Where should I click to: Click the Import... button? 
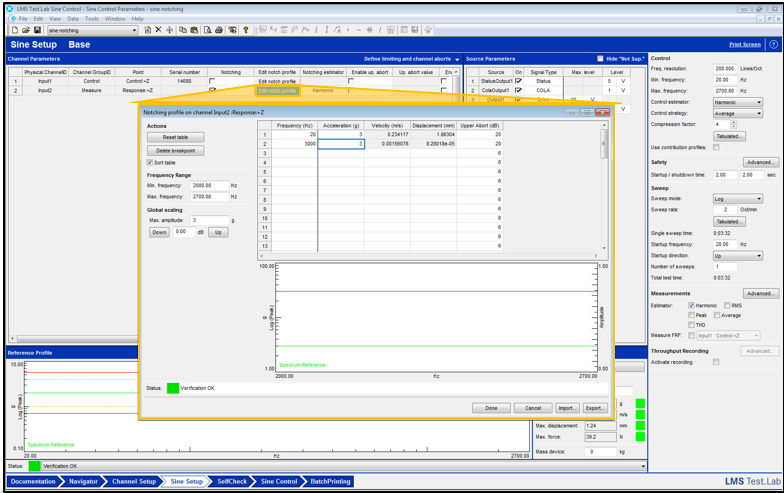click(x=567, y=408)
